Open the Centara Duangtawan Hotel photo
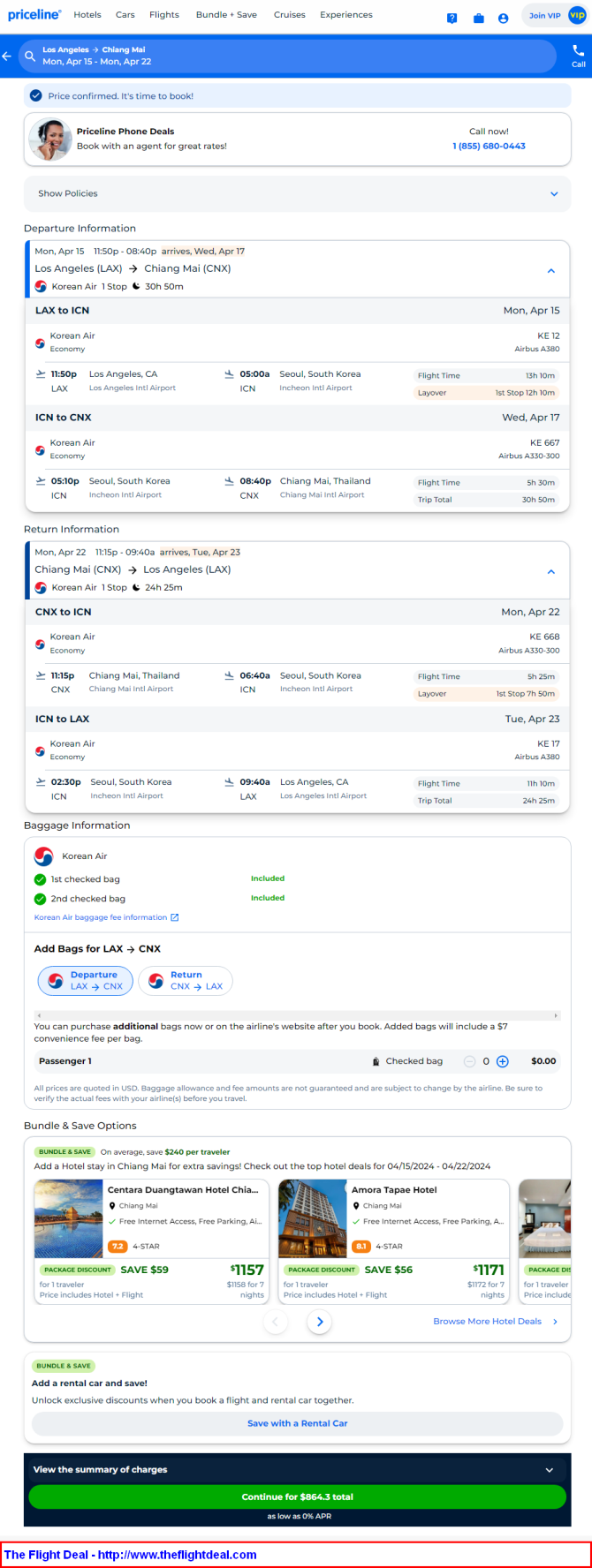 (69, 1218)
